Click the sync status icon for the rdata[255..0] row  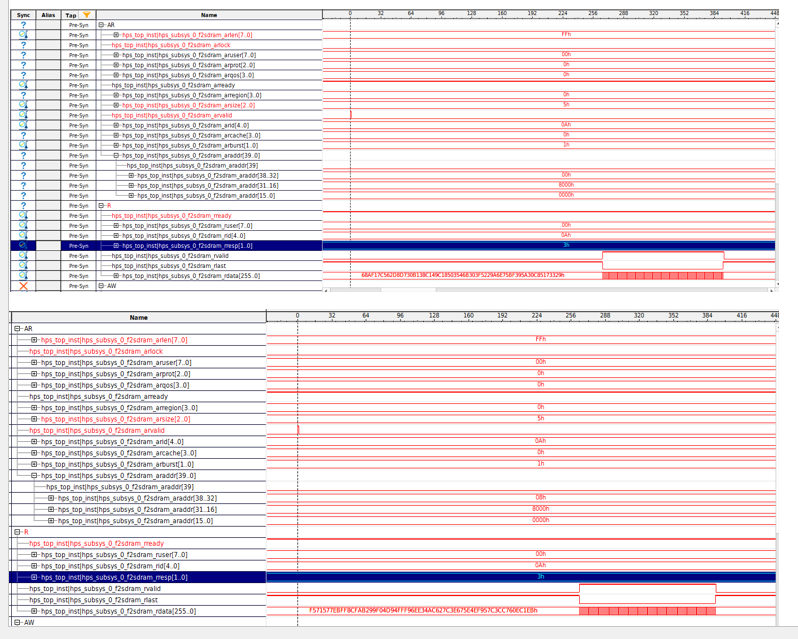pyautogui.click(x=23, y=276)
